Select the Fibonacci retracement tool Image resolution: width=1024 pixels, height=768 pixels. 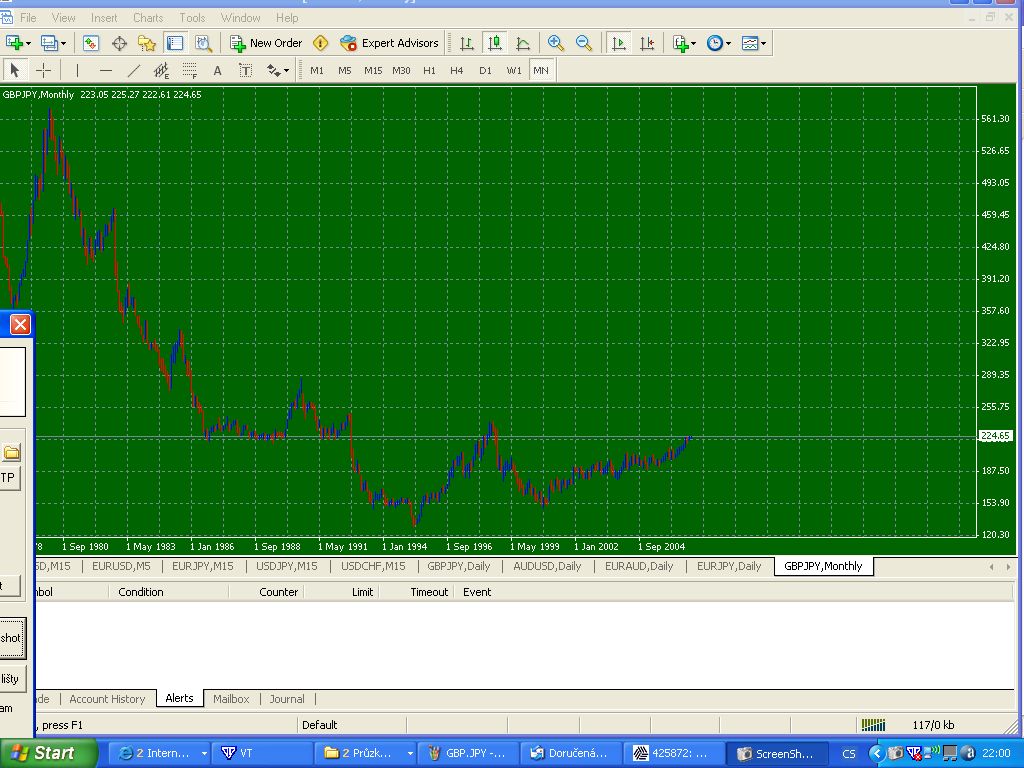pos(189,70)
